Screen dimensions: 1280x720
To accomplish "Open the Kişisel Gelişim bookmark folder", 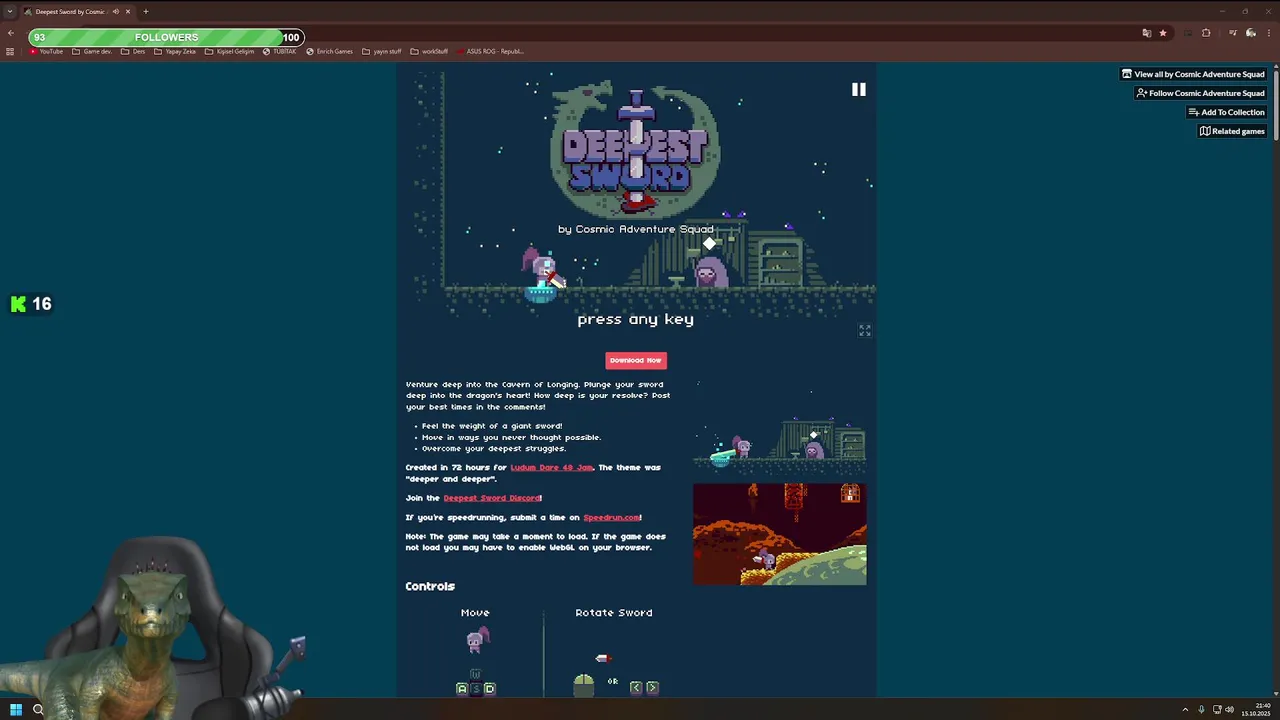I will coord(230,51).
